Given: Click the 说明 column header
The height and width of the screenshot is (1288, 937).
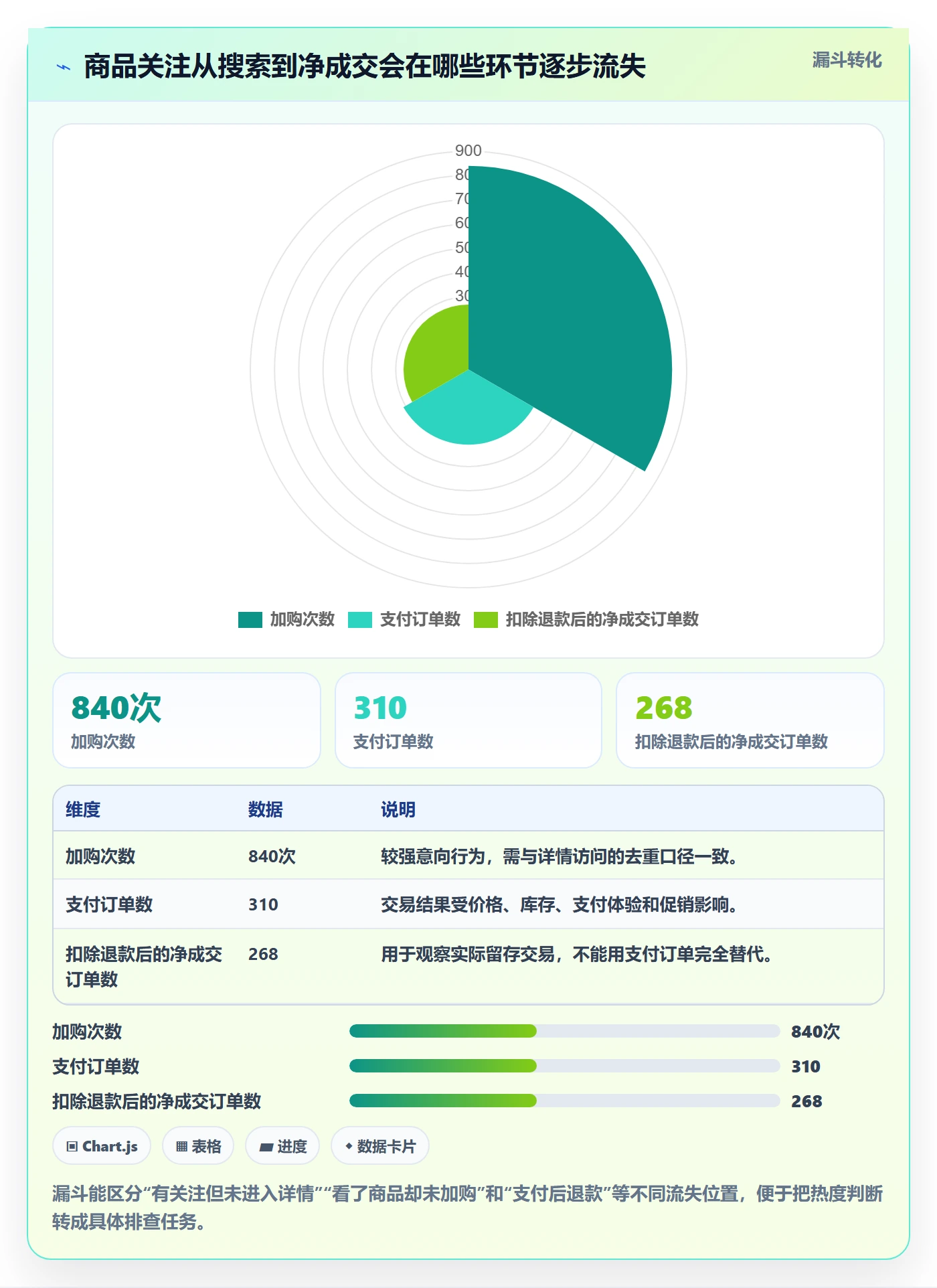Looking at the screenshot, I should point(398,809).
